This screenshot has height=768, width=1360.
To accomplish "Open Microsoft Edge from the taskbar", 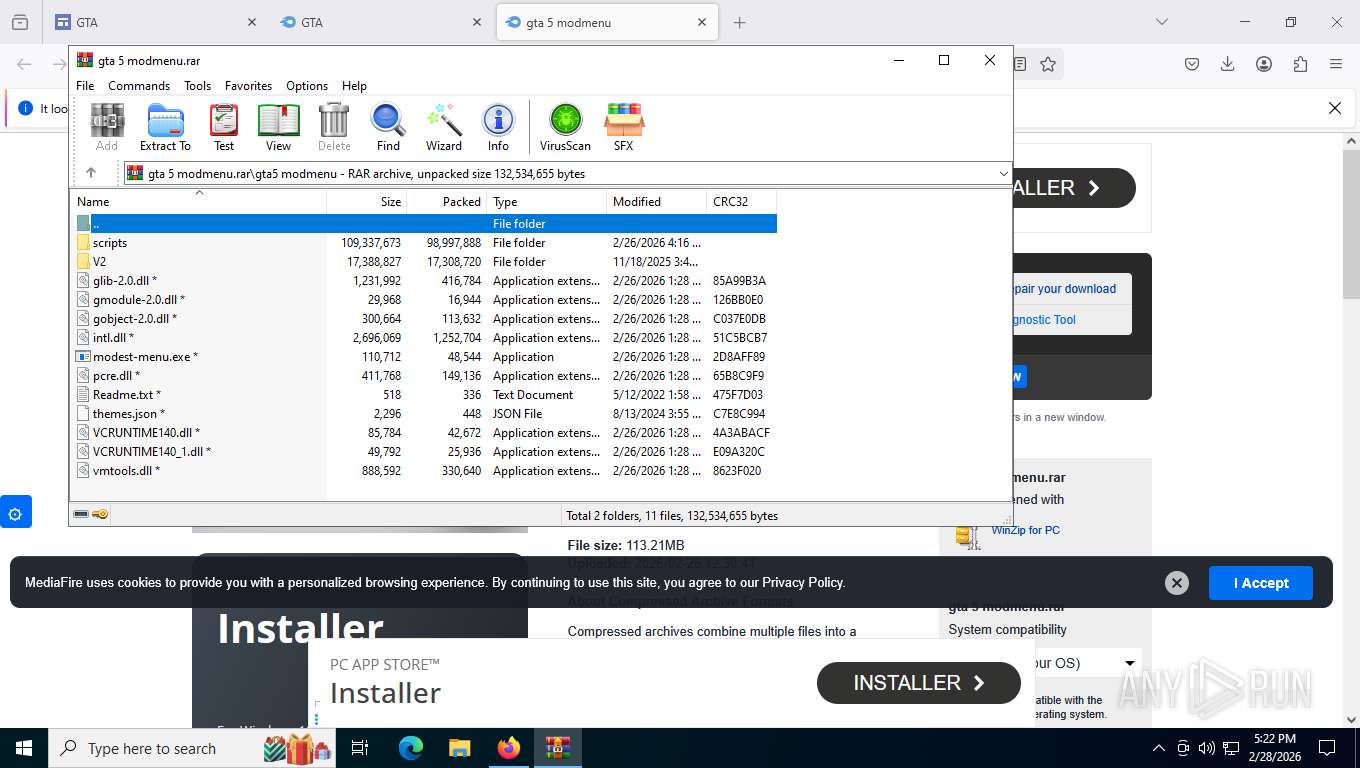I will (411, 748).
